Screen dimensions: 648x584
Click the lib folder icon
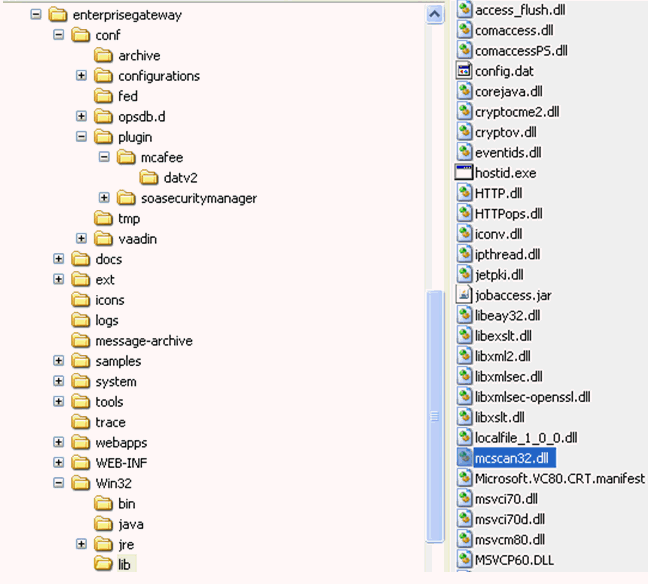coord(103,565)
